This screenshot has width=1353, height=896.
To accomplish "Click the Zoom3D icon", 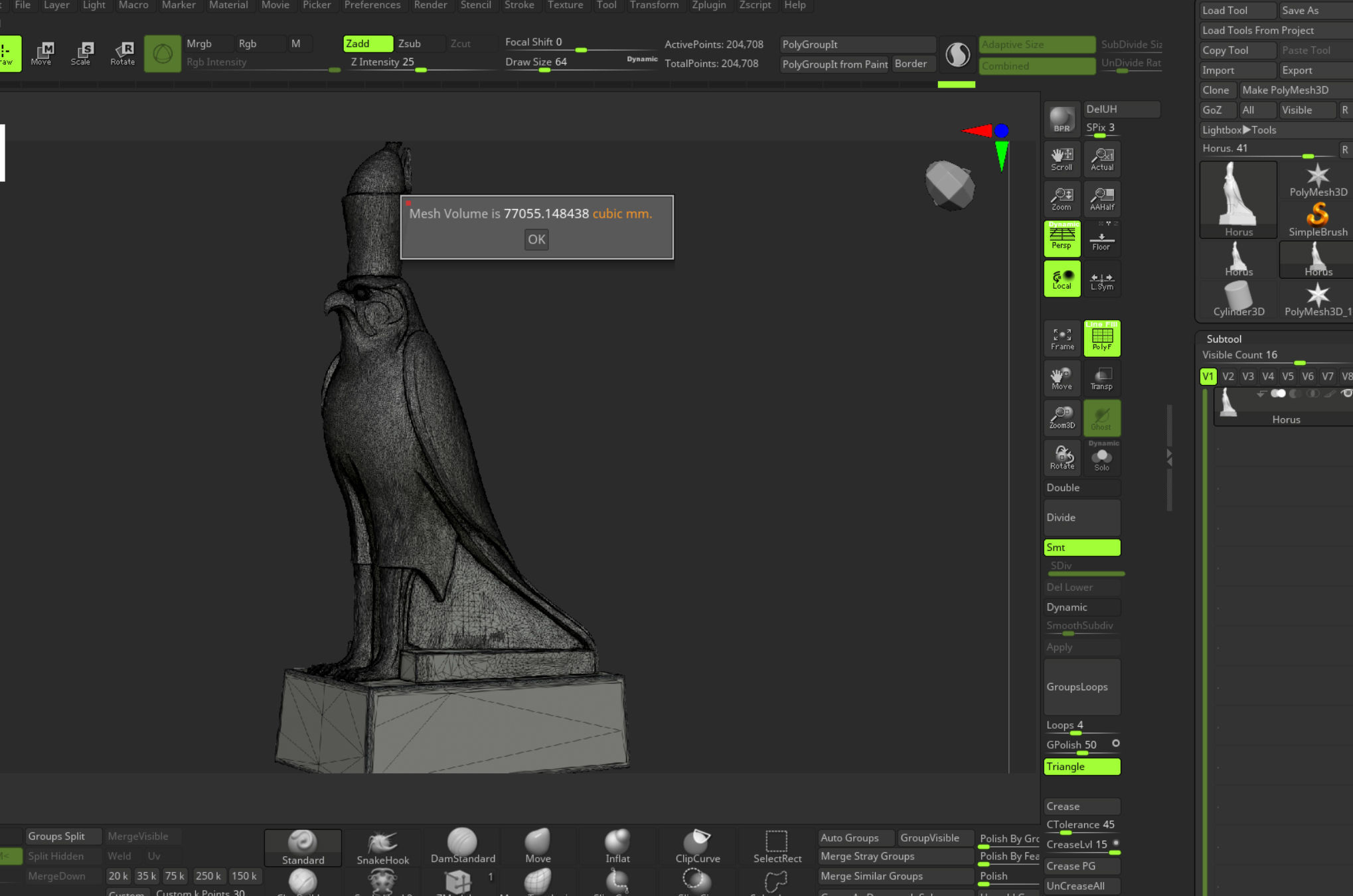I will [x=1062, y=417].
